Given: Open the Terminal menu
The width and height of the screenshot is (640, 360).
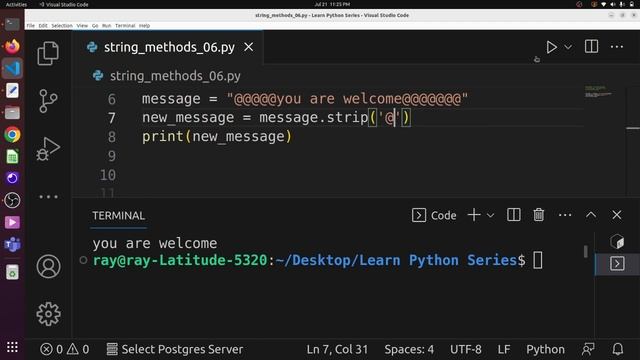Looking at the screenshot, I should [x=125, y=26].
